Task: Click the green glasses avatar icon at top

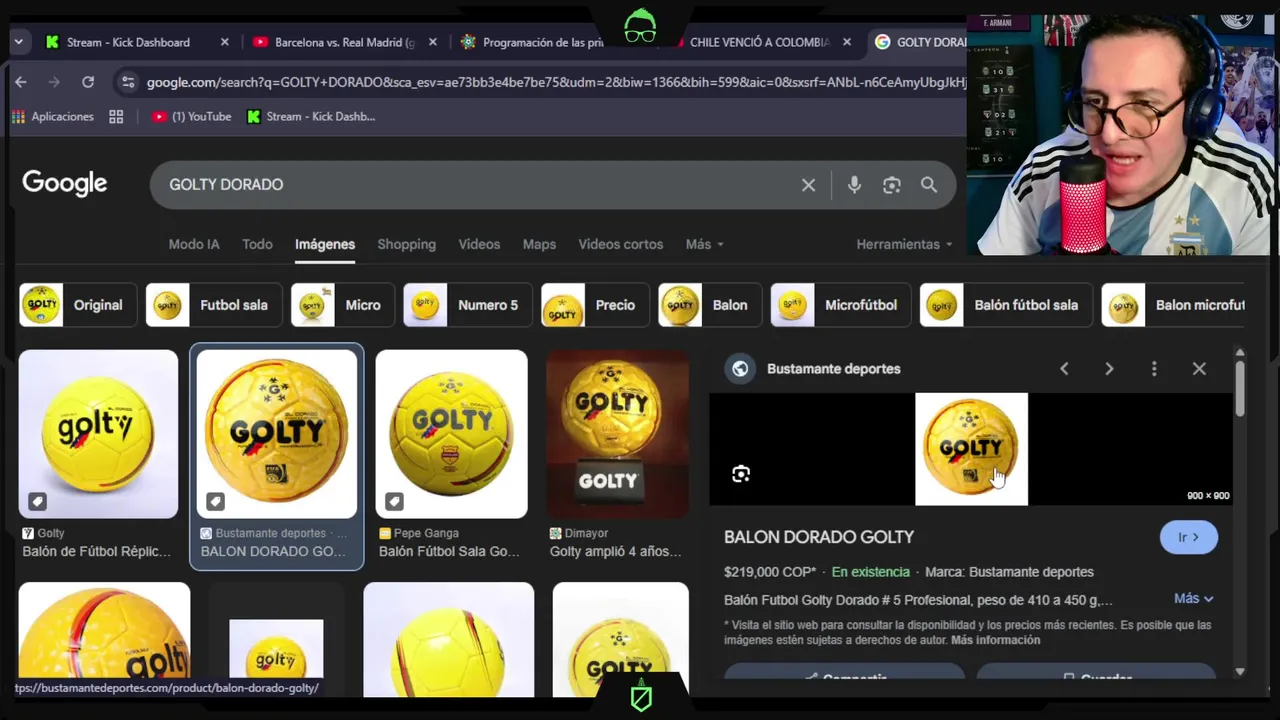Action: tap(640, 27)
